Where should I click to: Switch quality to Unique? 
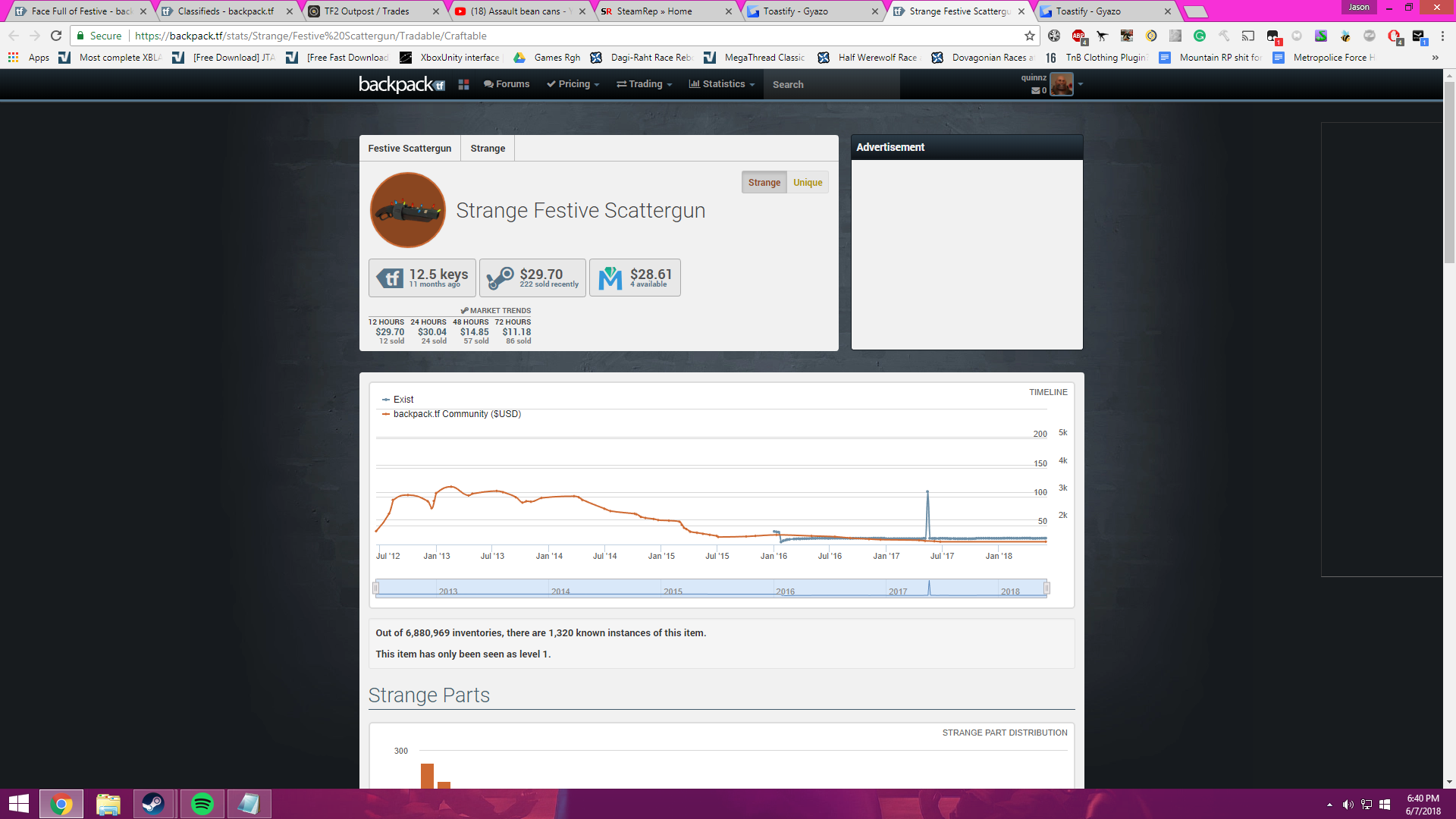[x=807, y=183]
